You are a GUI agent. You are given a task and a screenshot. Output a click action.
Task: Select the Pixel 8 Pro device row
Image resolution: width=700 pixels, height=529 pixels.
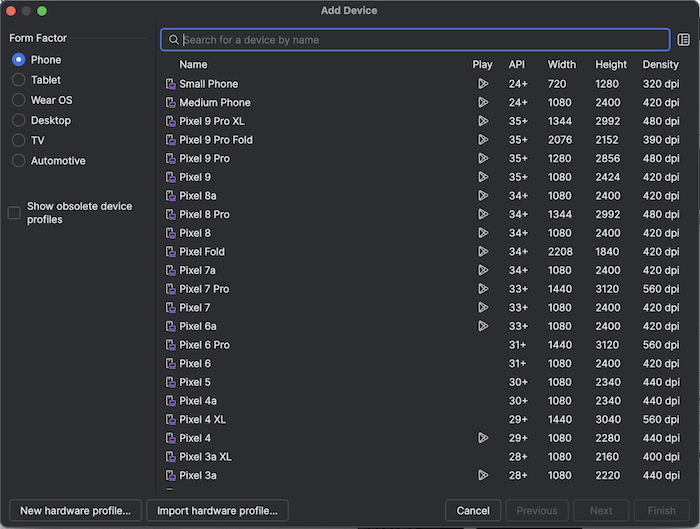pos(423,214)
